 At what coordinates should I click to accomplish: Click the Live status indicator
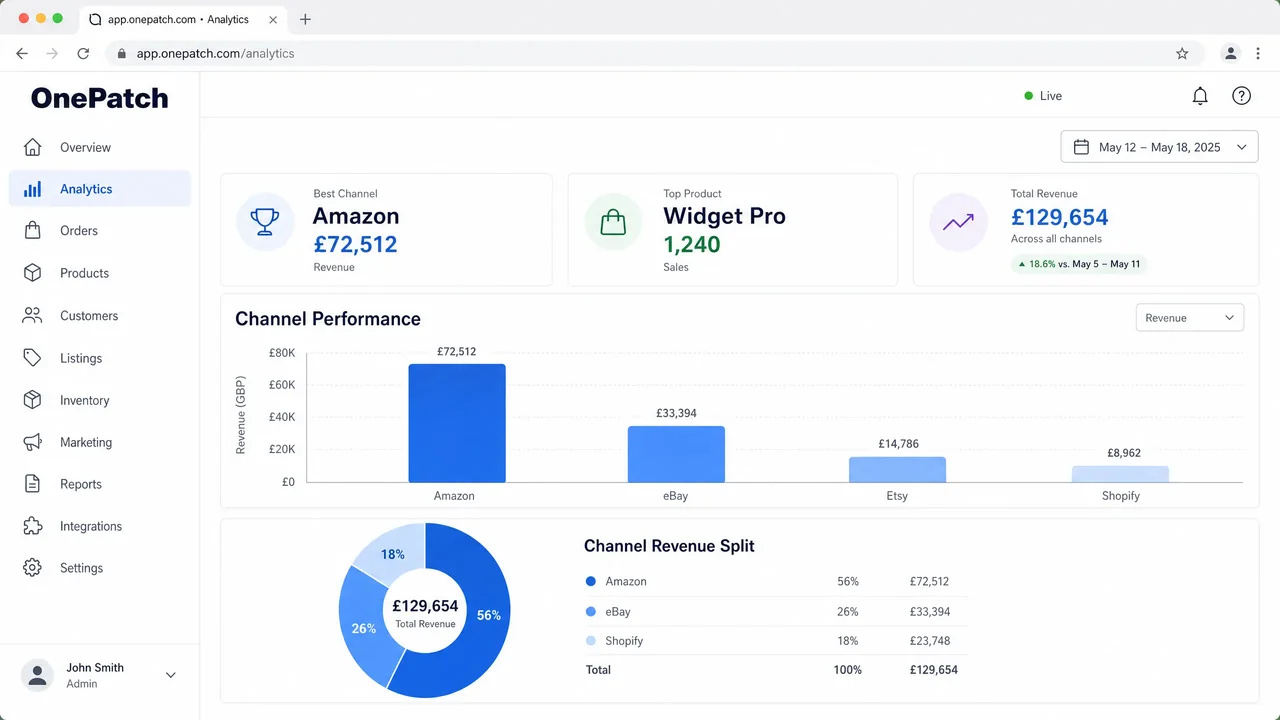click(1043, 96)
